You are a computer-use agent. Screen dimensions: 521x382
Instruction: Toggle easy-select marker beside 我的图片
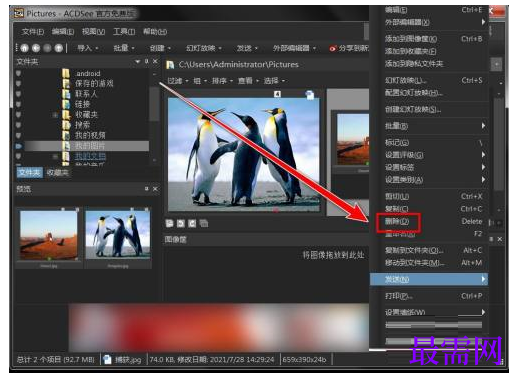(x=18, y=146)
